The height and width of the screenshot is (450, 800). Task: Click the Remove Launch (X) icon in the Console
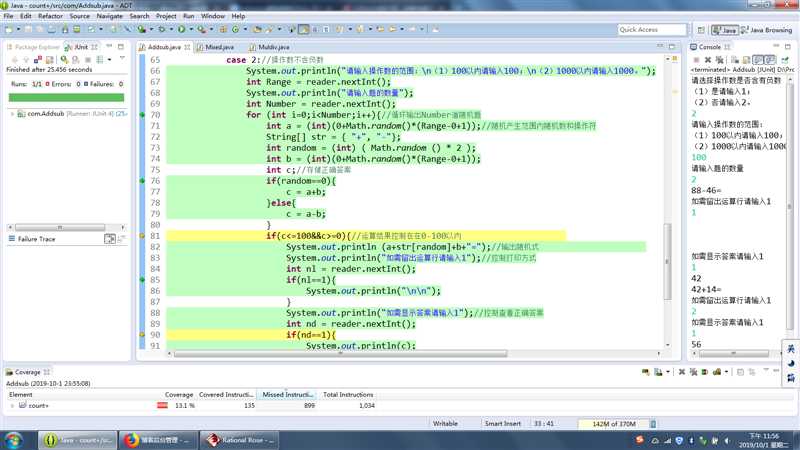tap(708, 60)
